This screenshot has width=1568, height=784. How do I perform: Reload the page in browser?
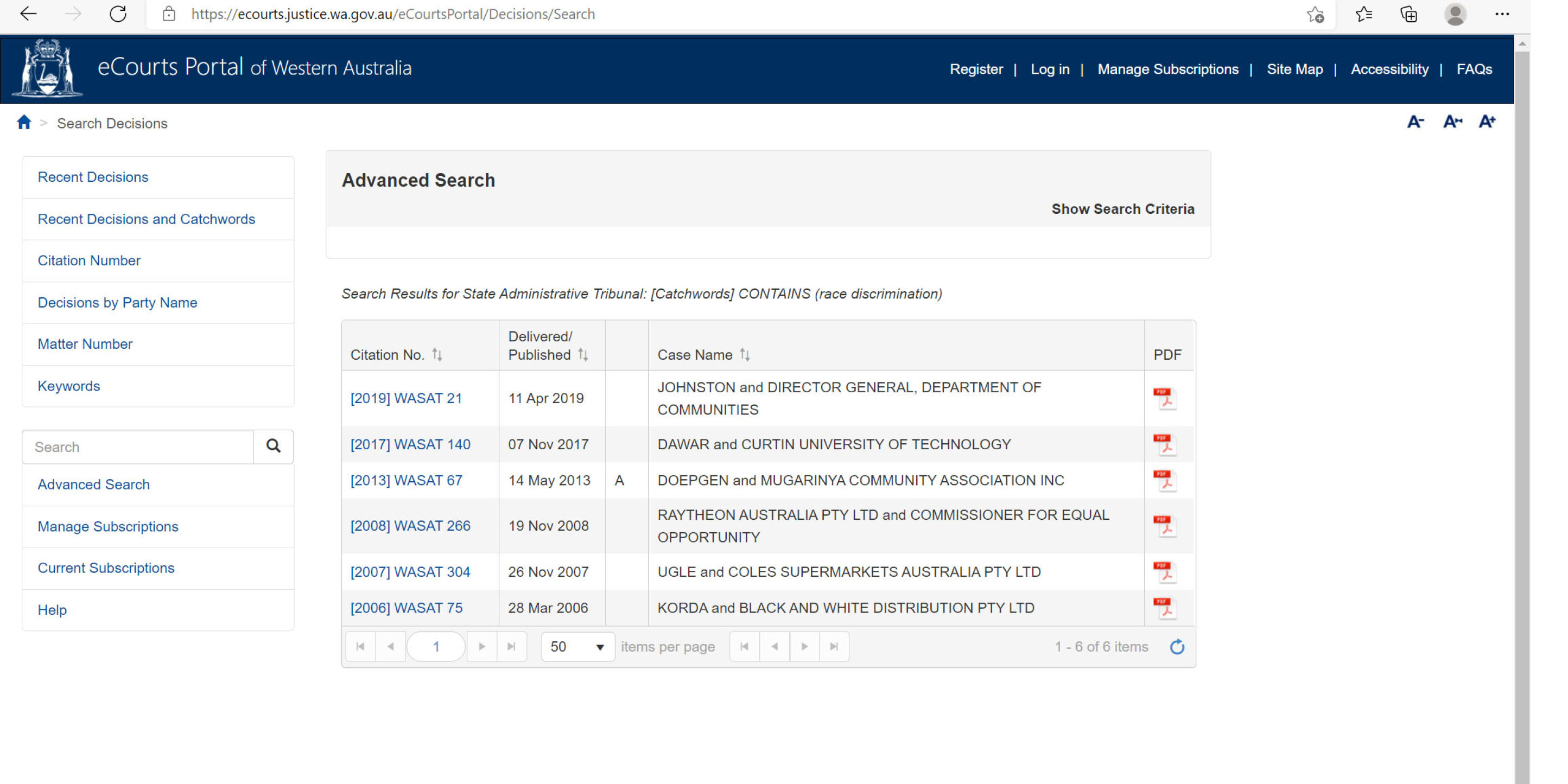118,14
